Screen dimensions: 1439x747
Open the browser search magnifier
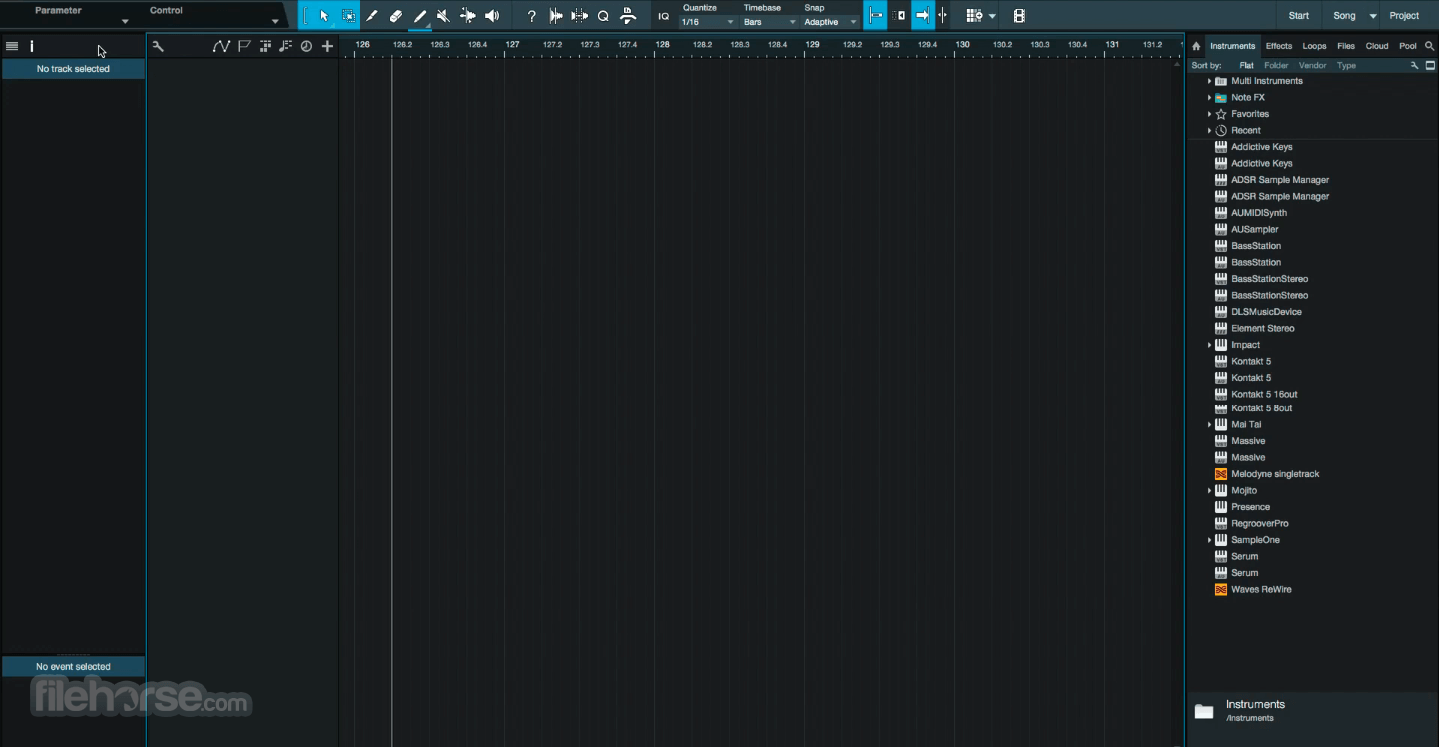pyautogui.click(x=1430, y=46)
